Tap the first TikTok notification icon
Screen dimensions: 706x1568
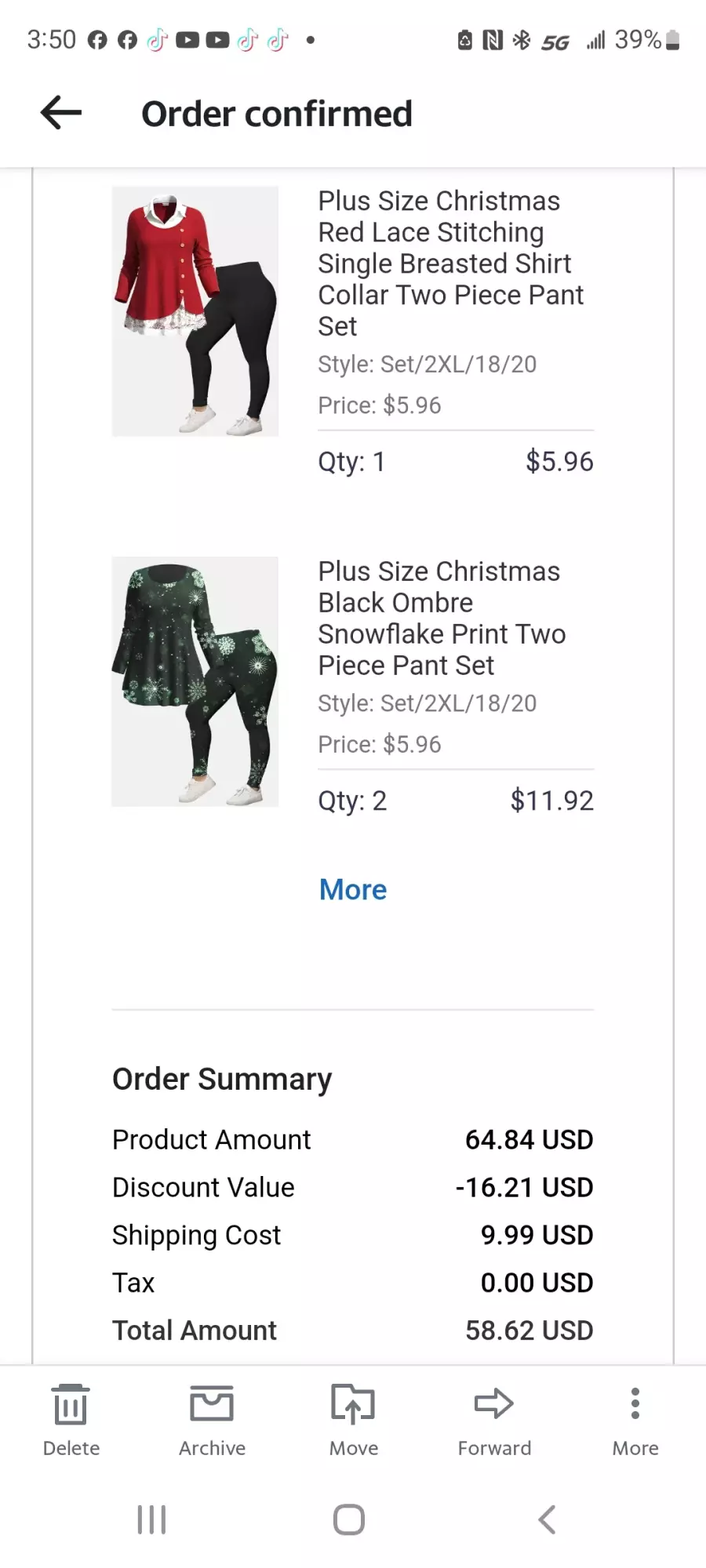158,39
